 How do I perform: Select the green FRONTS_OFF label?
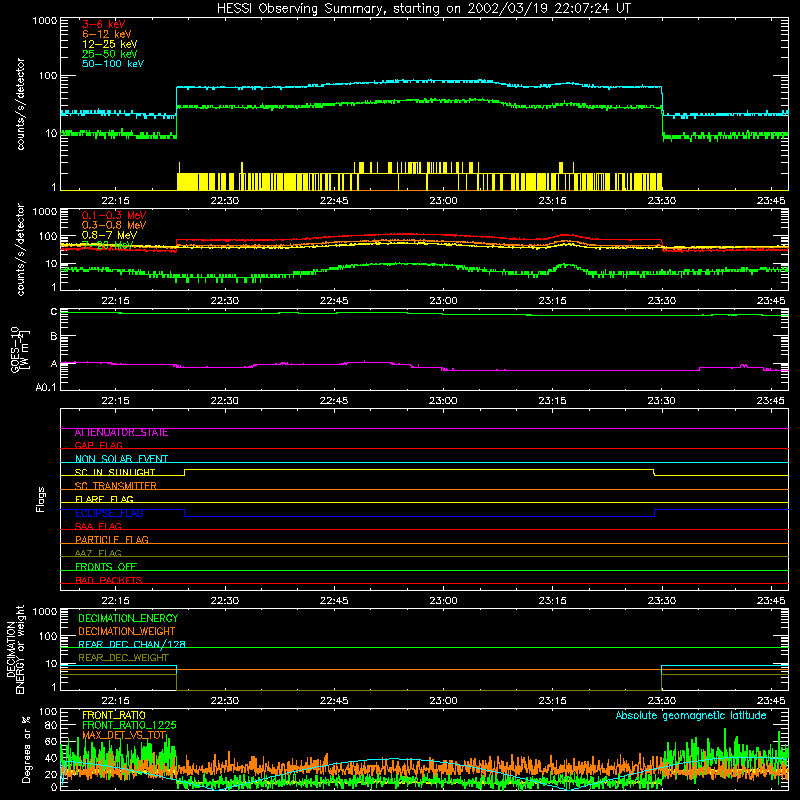106,567
